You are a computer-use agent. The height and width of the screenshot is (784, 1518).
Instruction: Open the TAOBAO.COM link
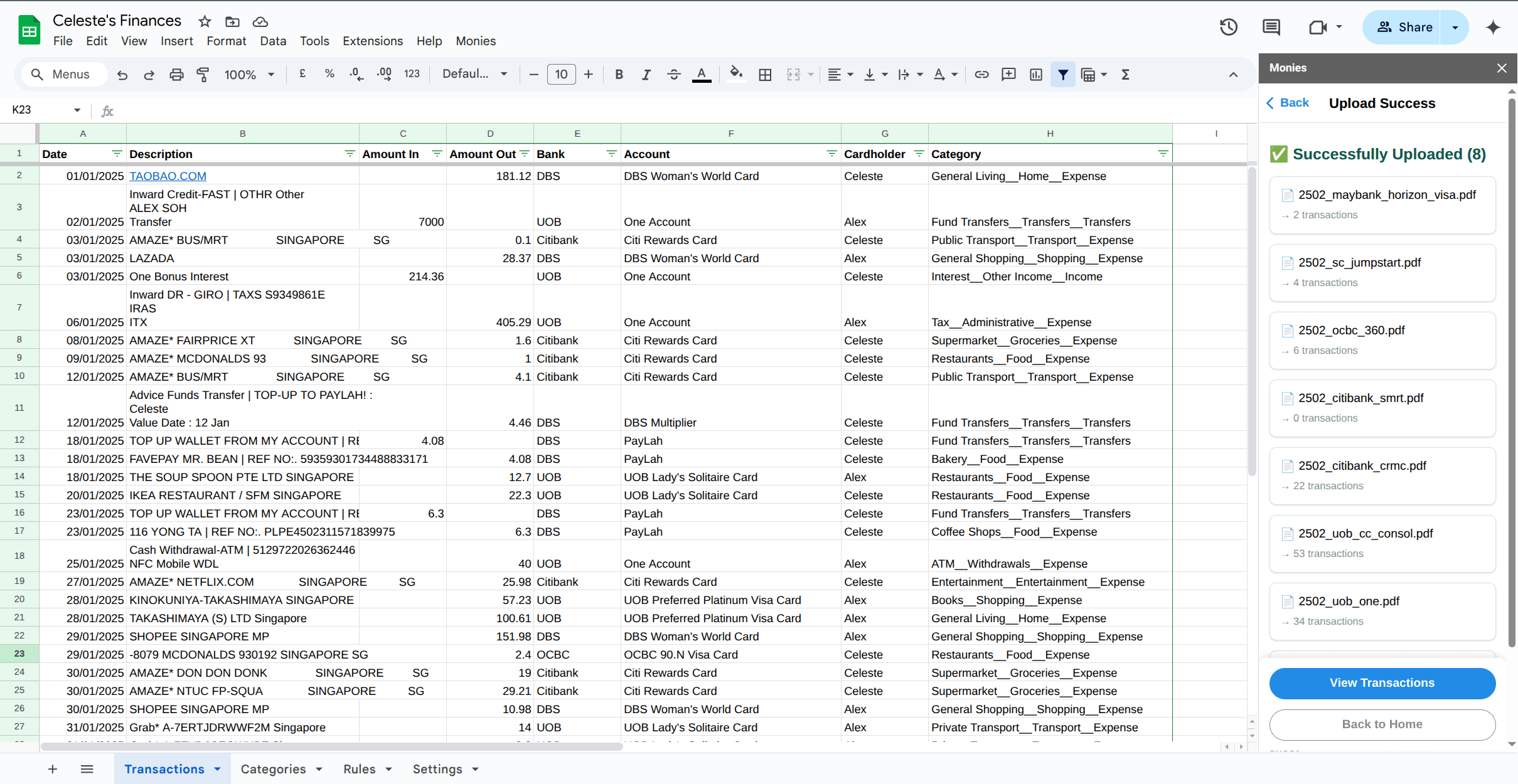click(x=168, y=176)
